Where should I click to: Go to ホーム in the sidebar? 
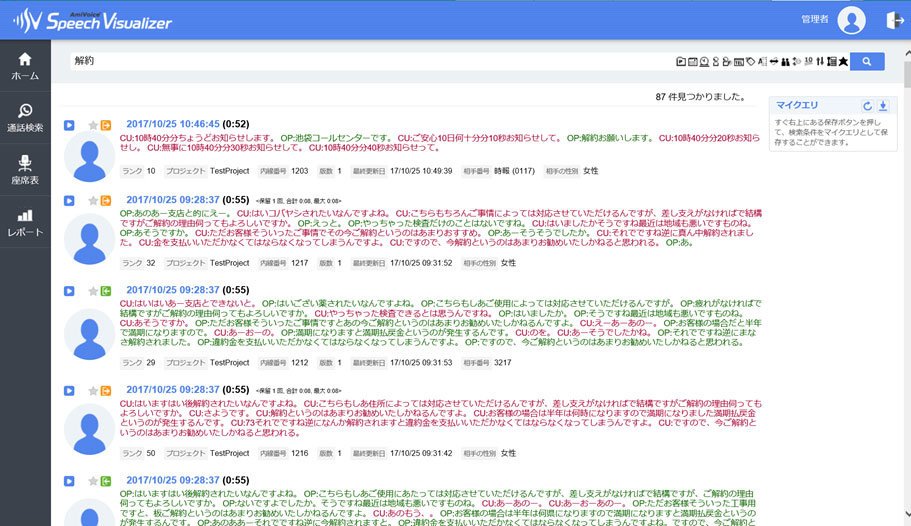[x=25, y=66]
